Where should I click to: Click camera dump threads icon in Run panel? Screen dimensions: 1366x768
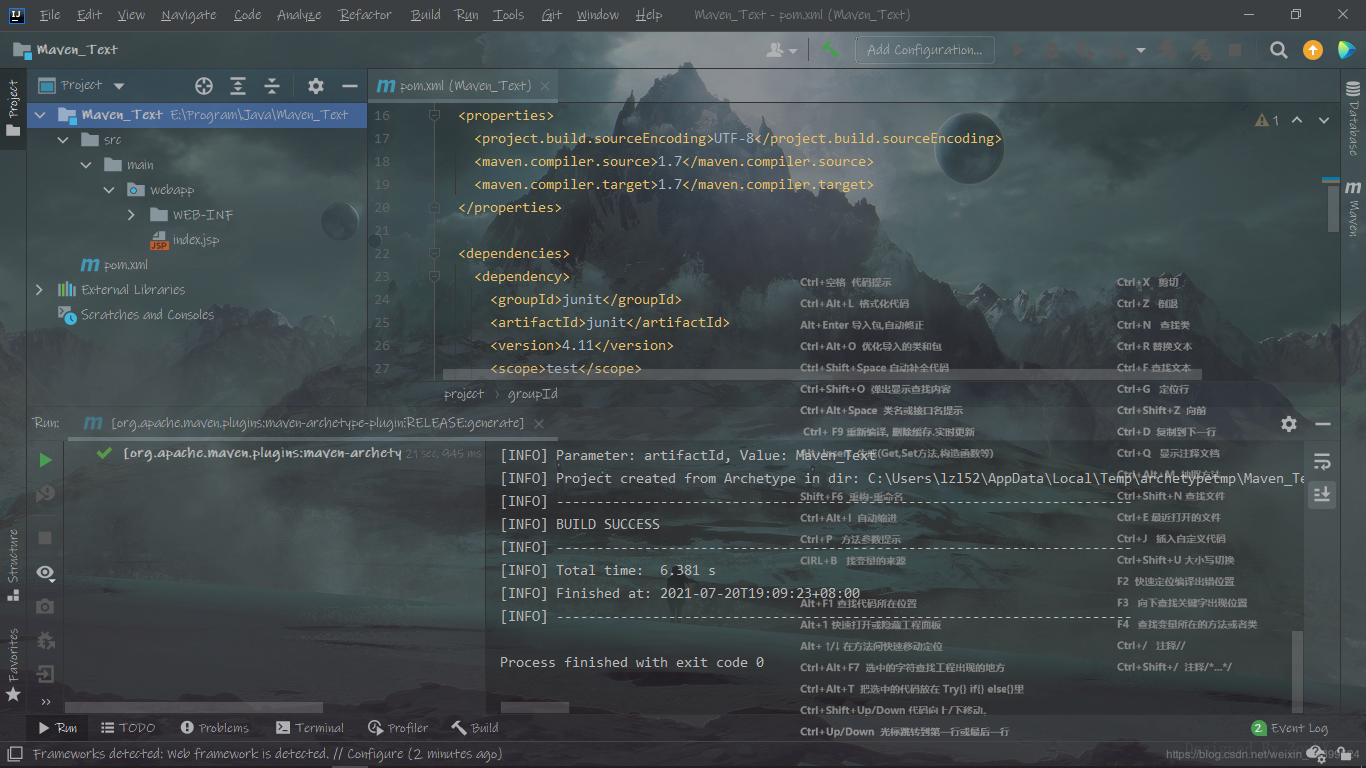[x=45, y=606]
